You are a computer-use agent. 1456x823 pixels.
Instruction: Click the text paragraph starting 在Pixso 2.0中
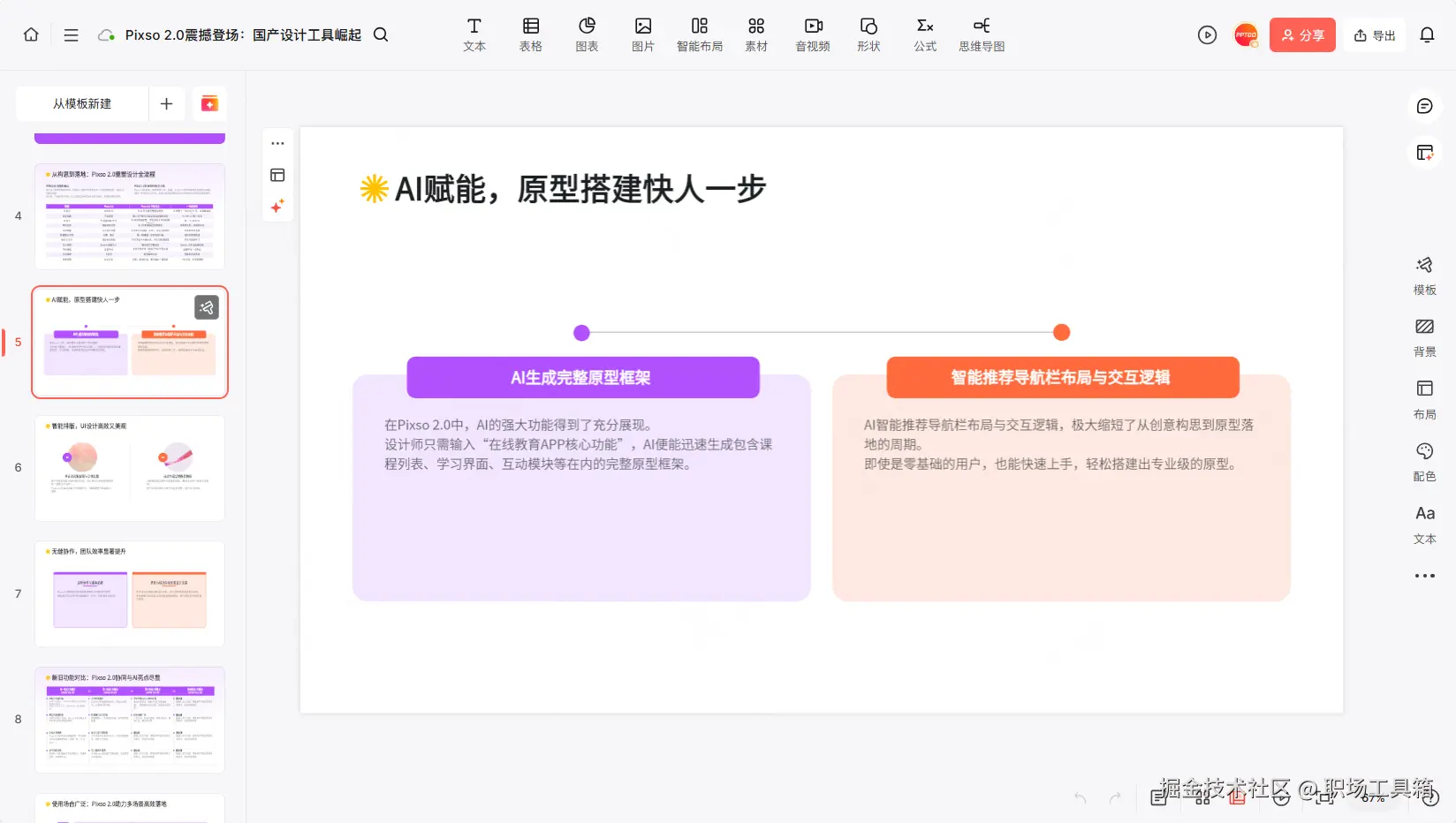pyautogui.click(x=579, y=444)
